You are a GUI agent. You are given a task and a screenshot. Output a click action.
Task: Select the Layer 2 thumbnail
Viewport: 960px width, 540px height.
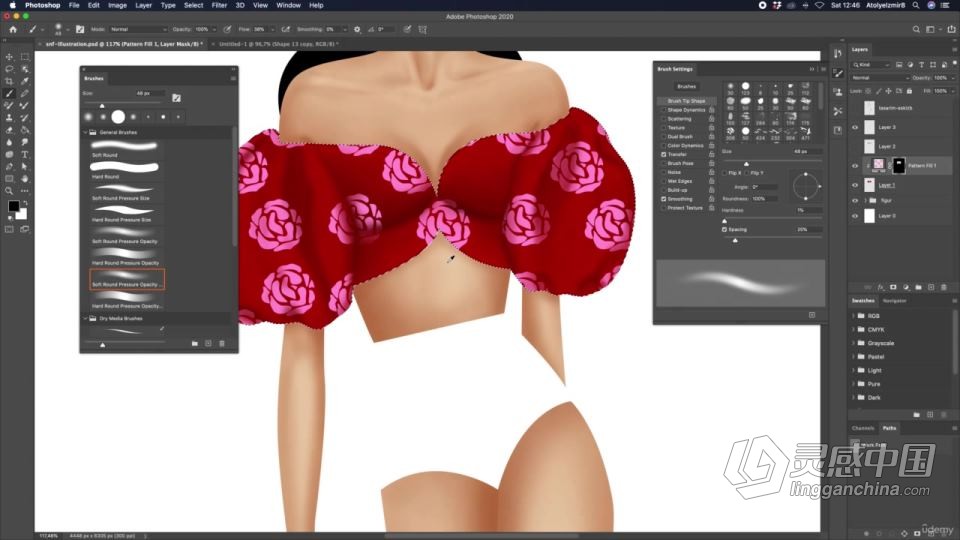[x=869, y=146]
